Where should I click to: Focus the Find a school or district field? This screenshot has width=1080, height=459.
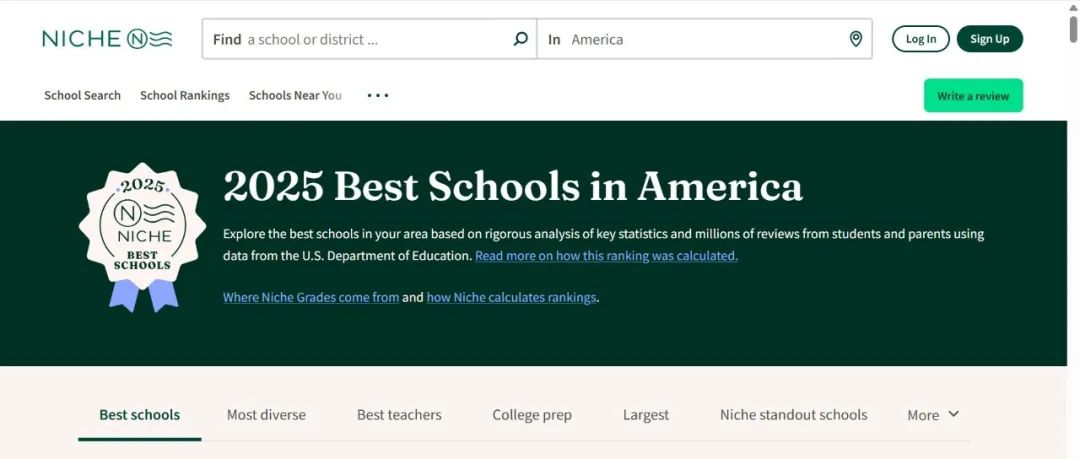pos(369,39)
